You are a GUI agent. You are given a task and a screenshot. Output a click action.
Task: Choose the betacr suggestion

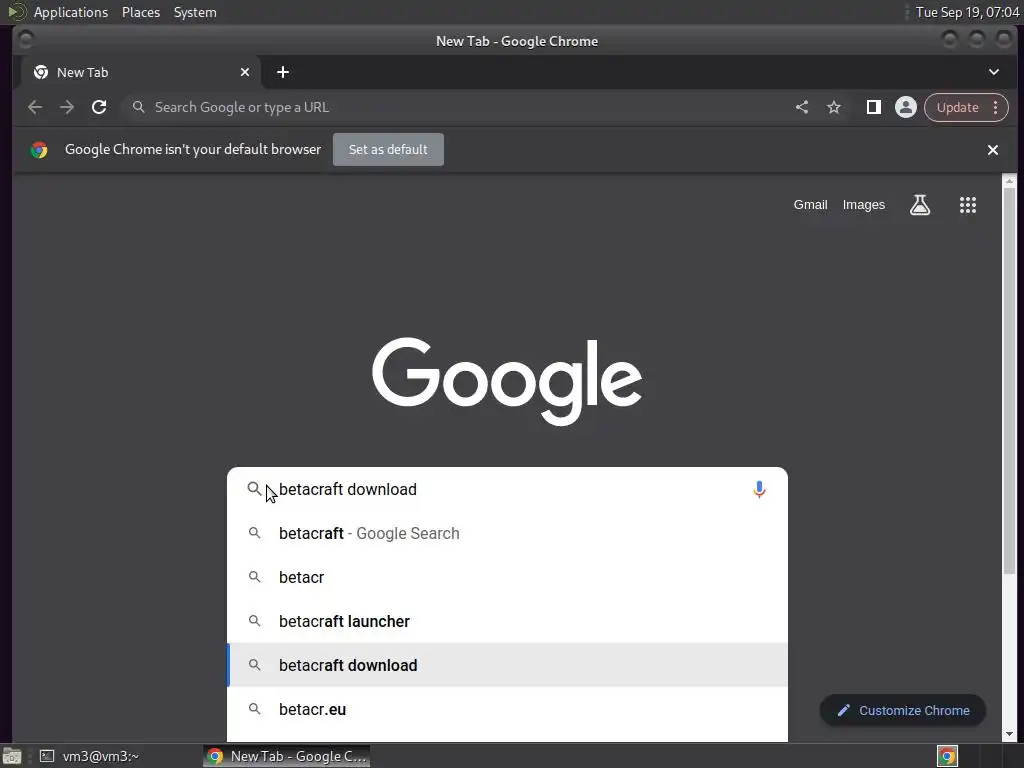pos(507,577)
